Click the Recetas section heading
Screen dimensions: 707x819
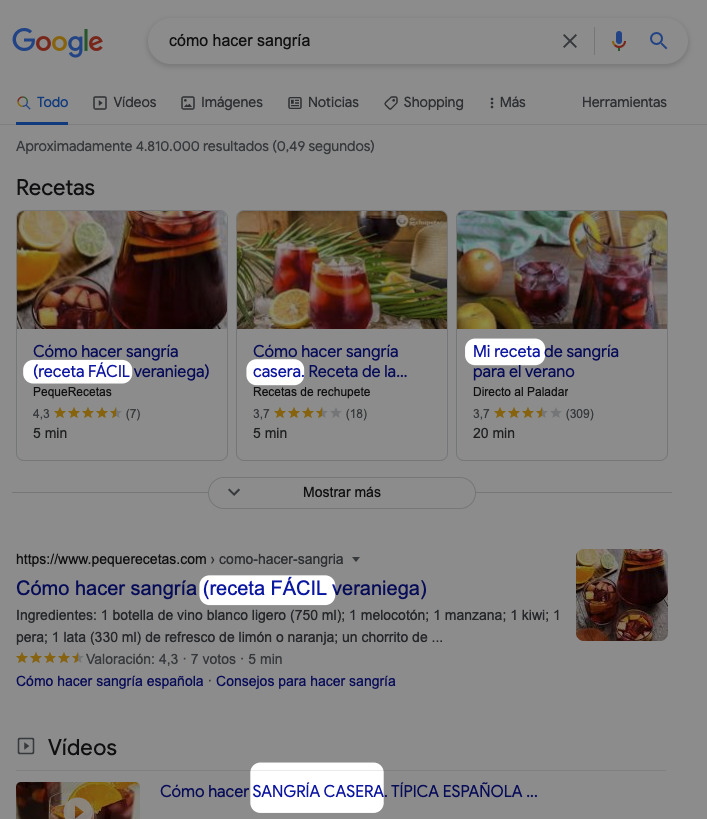click(x=55, y=188)
